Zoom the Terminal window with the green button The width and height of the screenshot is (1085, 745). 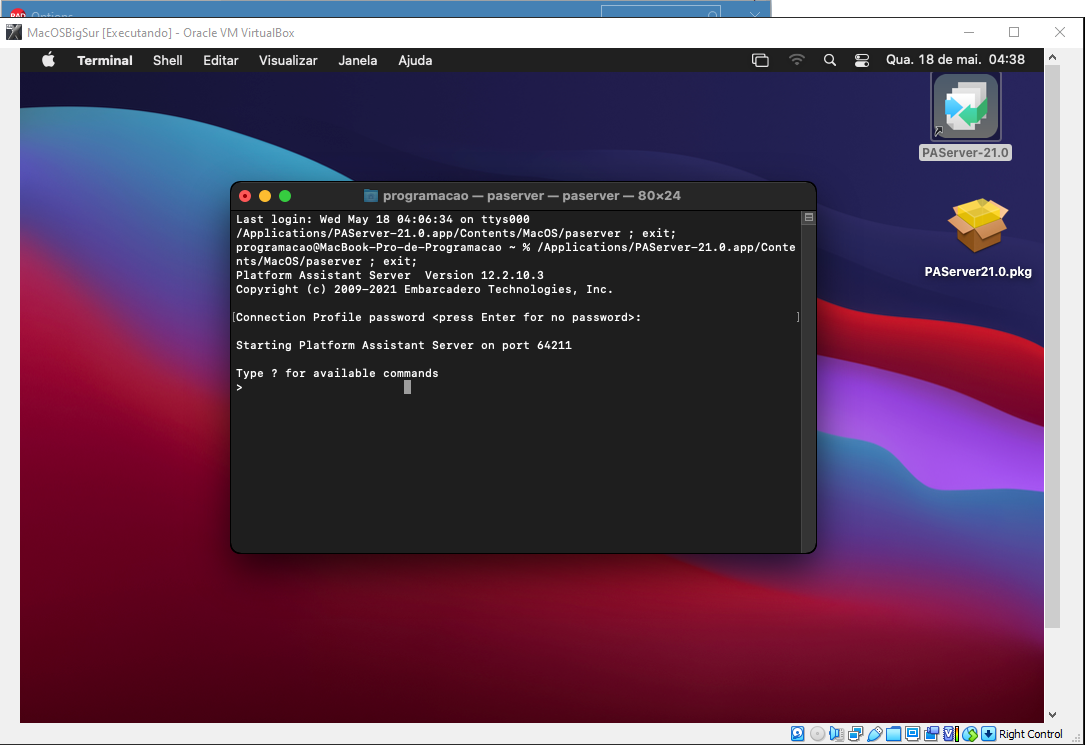pyautogui.click(x=285, y=196)
